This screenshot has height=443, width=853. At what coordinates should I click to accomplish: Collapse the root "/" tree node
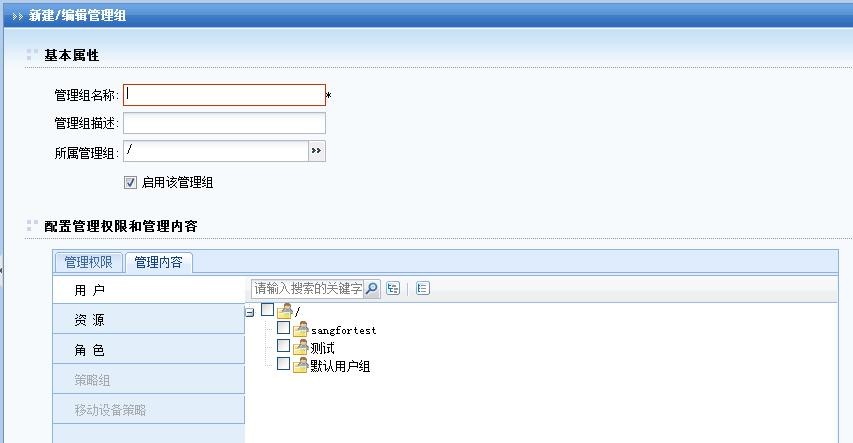click(x=250, y=312)
